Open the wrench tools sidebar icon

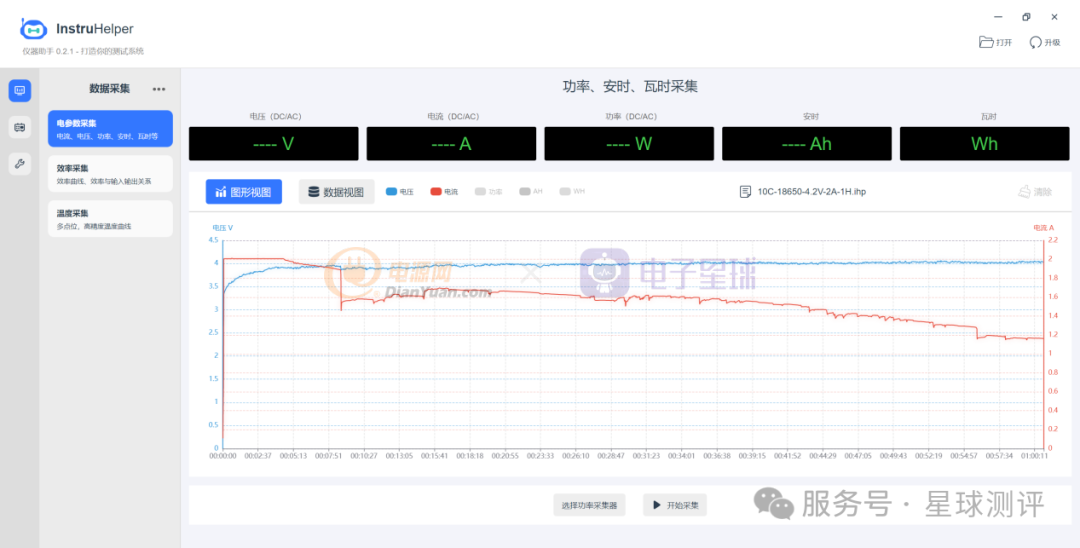coord(20,164)
